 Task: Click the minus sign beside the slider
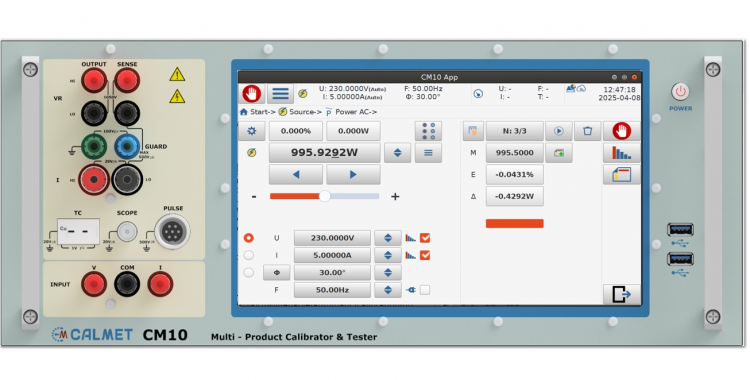click(x=254, y=196)
